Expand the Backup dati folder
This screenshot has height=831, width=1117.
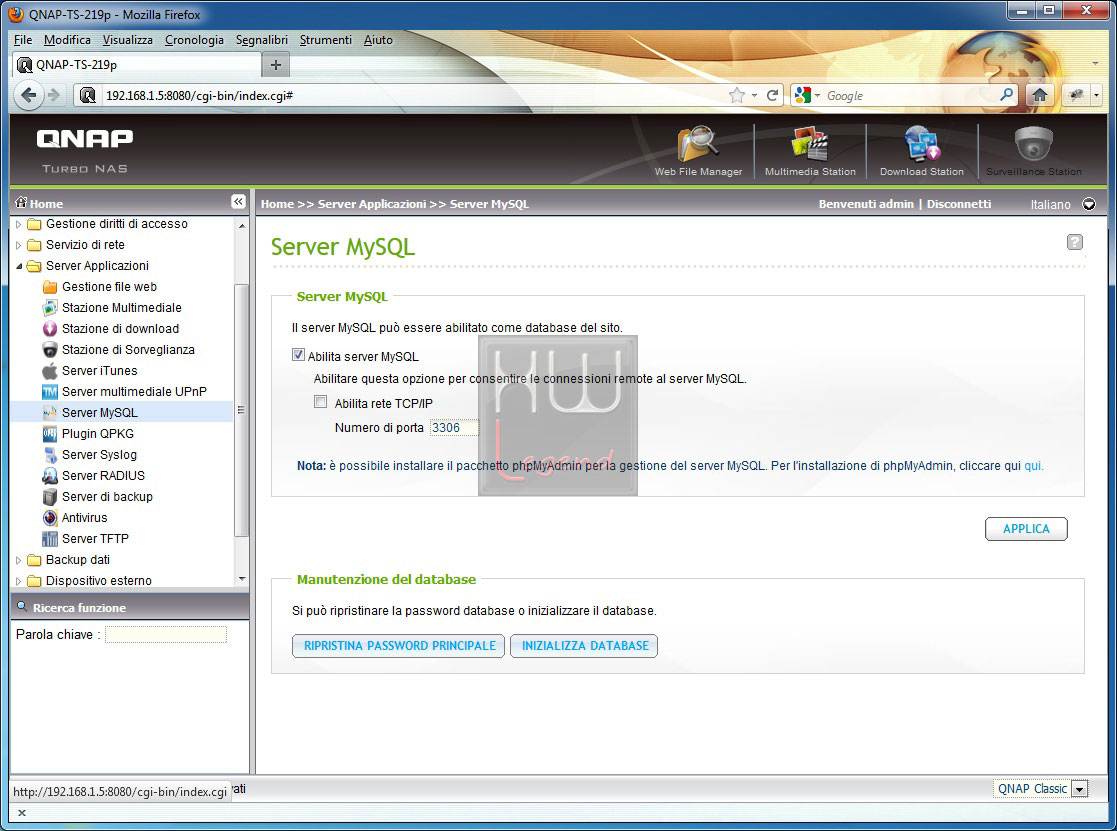[19, 560]
